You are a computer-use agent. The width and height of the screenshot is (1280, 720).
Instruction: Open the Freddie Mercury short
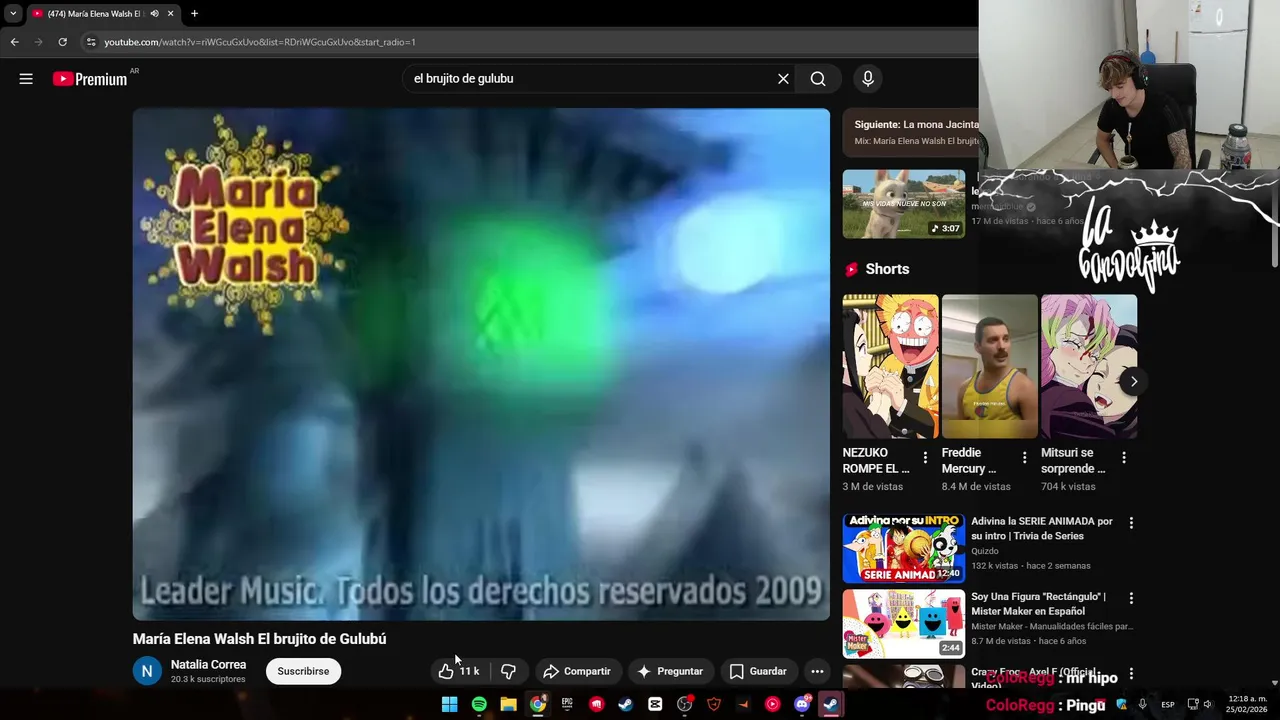pos(990,366)
